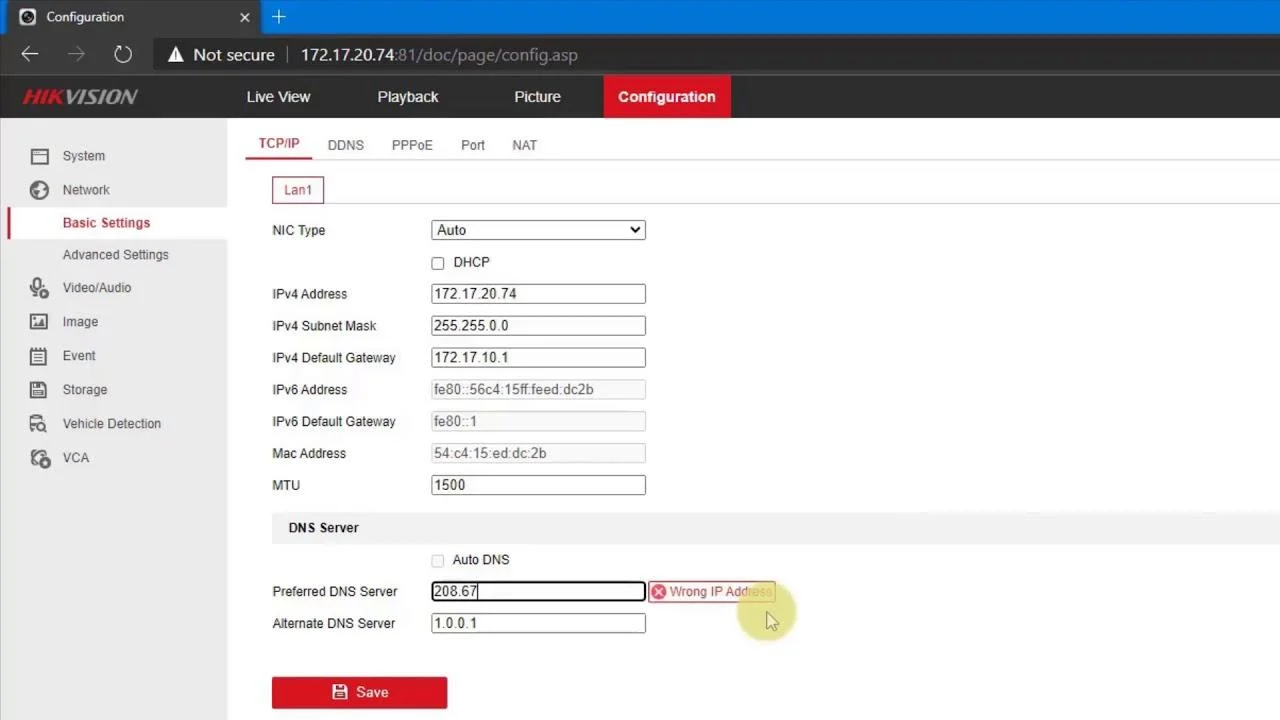Click the Preferred DNS Server label
1280x720 pixels.
[x=335, y=592]
